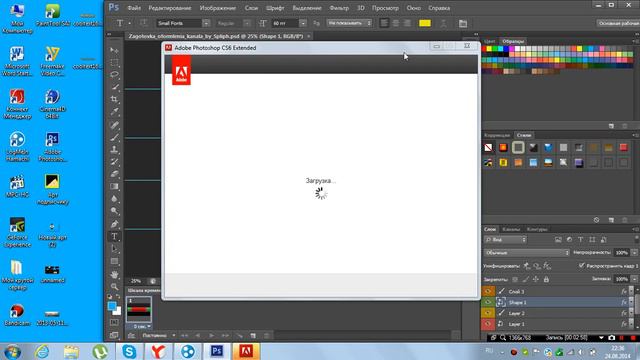
Task: Hide the Слой 3 layer eye icon
Action: click(488, 291)
